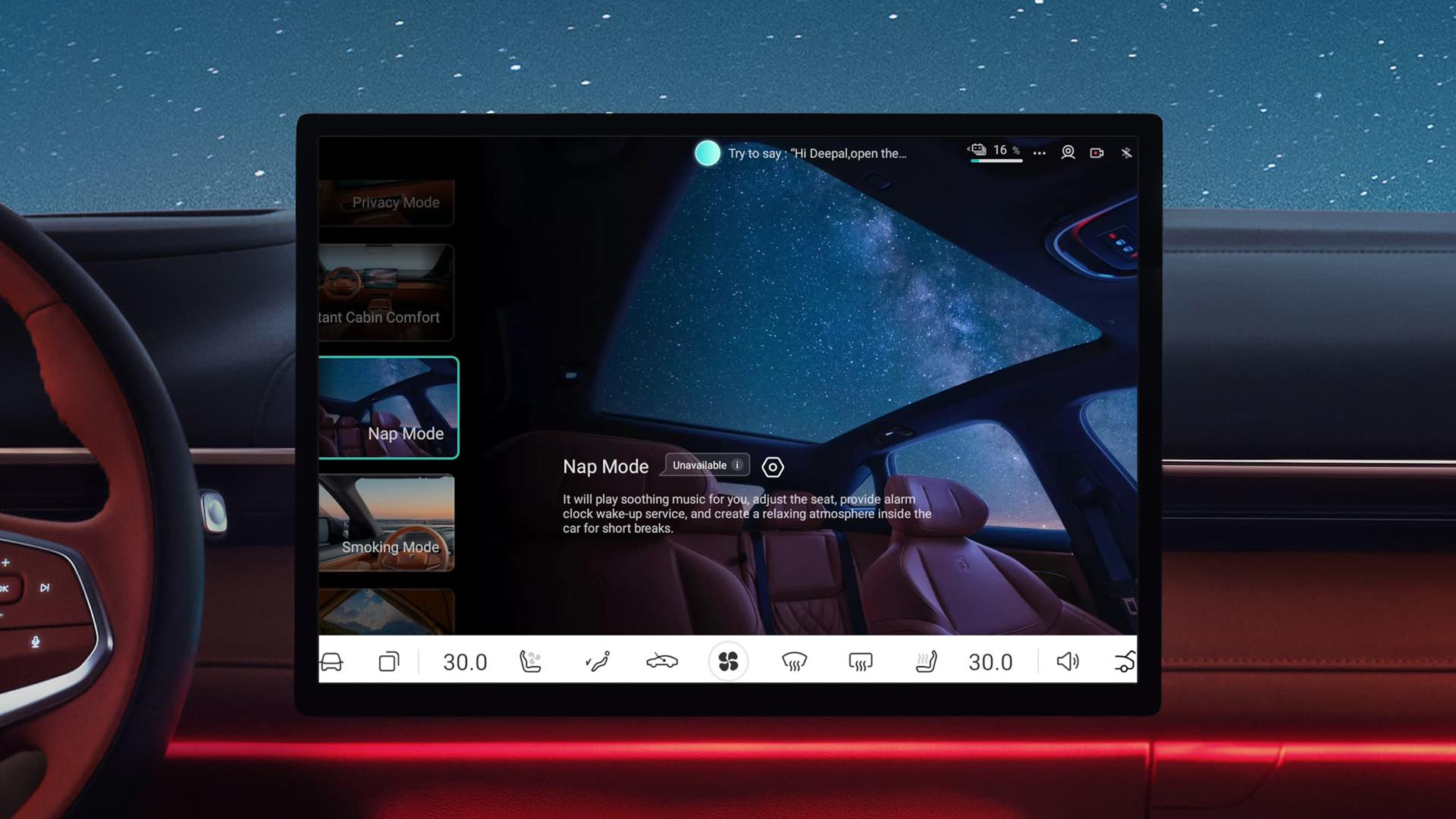Tap the car sunroof control icon
Viewport: 1456px width, 819px height.
click(x=662, y=662)
